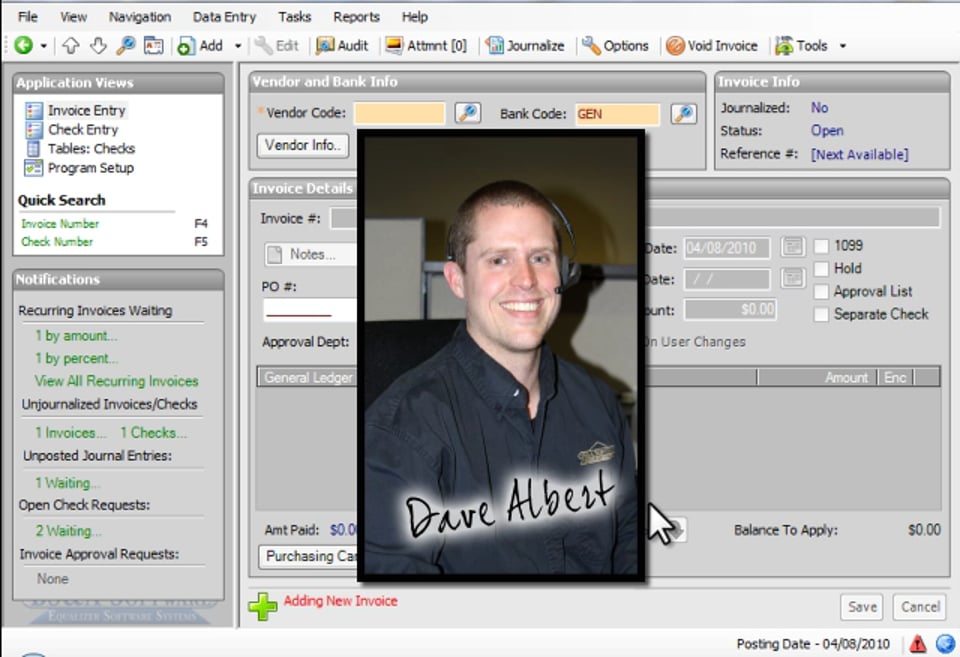Click Void Invoice in toolbar
The width and height of the screenshot is (960, 657).
(x=711, y=46)
